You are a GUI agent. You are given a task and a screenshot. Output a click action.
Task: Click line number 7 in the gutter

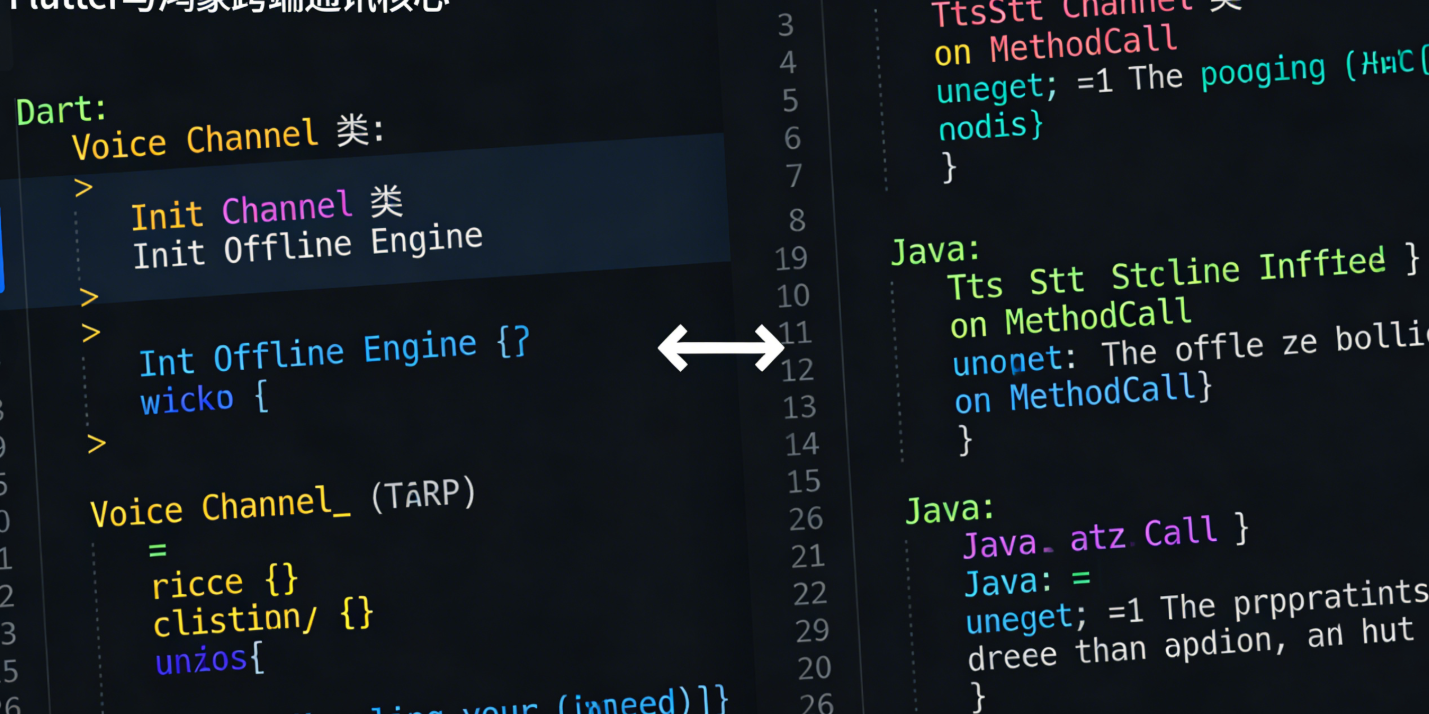point(794,176)
